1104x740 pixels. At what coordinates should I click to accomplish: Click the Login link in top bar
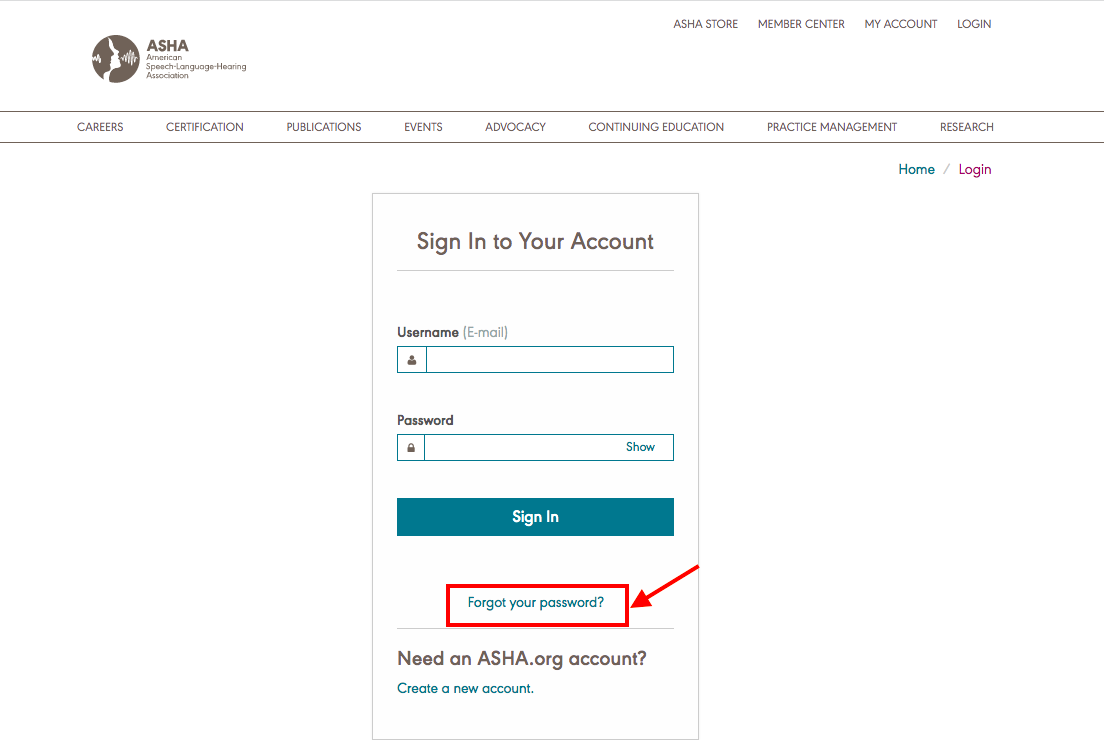pyautogui.click(x=974, y=24)
